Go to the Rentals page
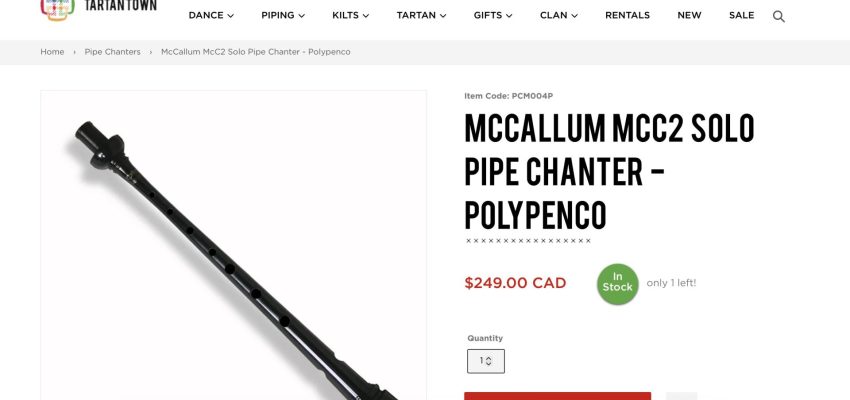This screenshot has height=400, width=850. pyautogui.click(x=627, y=15)
